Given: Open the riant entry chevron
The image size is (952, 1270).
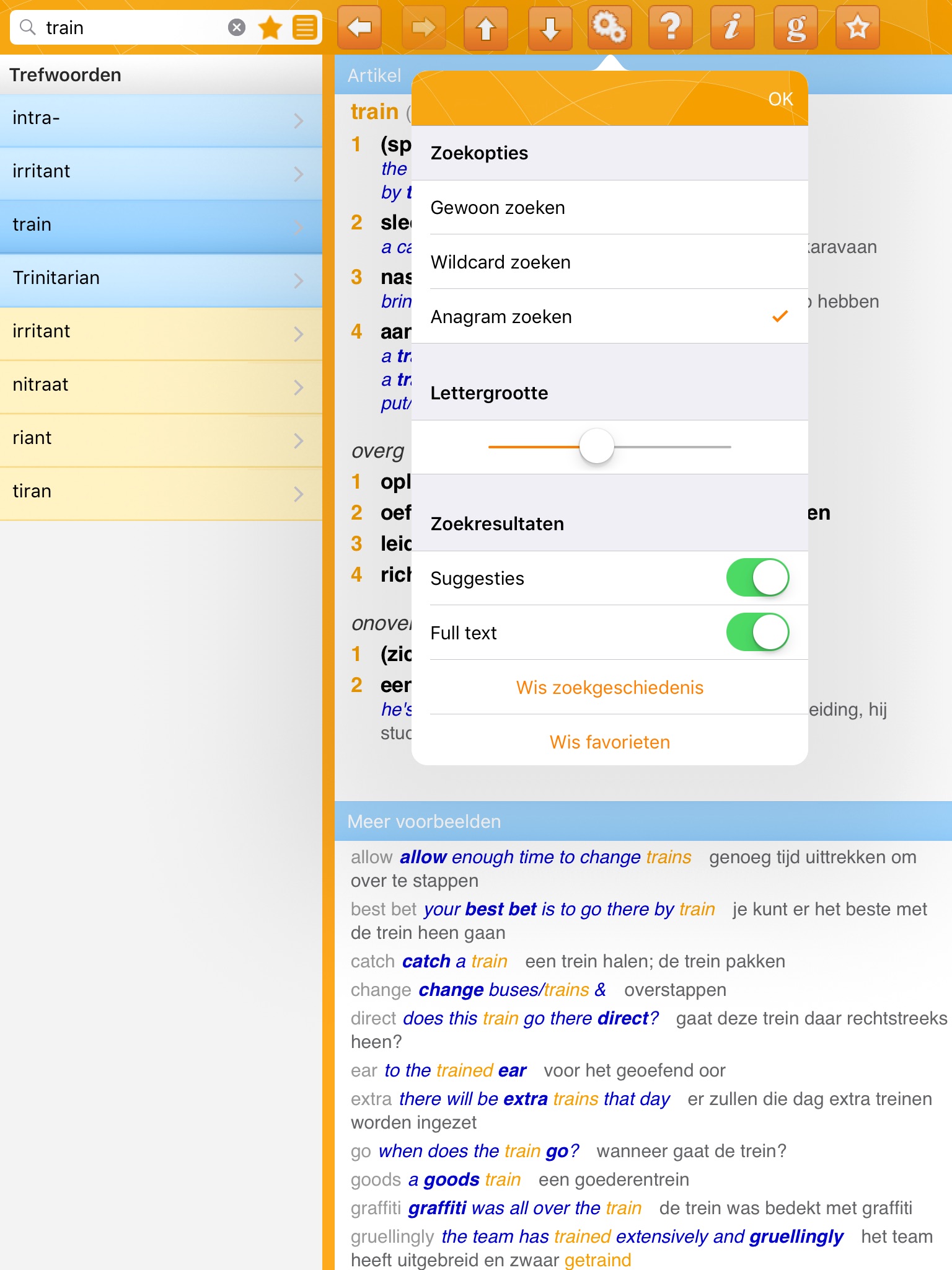Looking at the screenshot, I should click(299, 440).
